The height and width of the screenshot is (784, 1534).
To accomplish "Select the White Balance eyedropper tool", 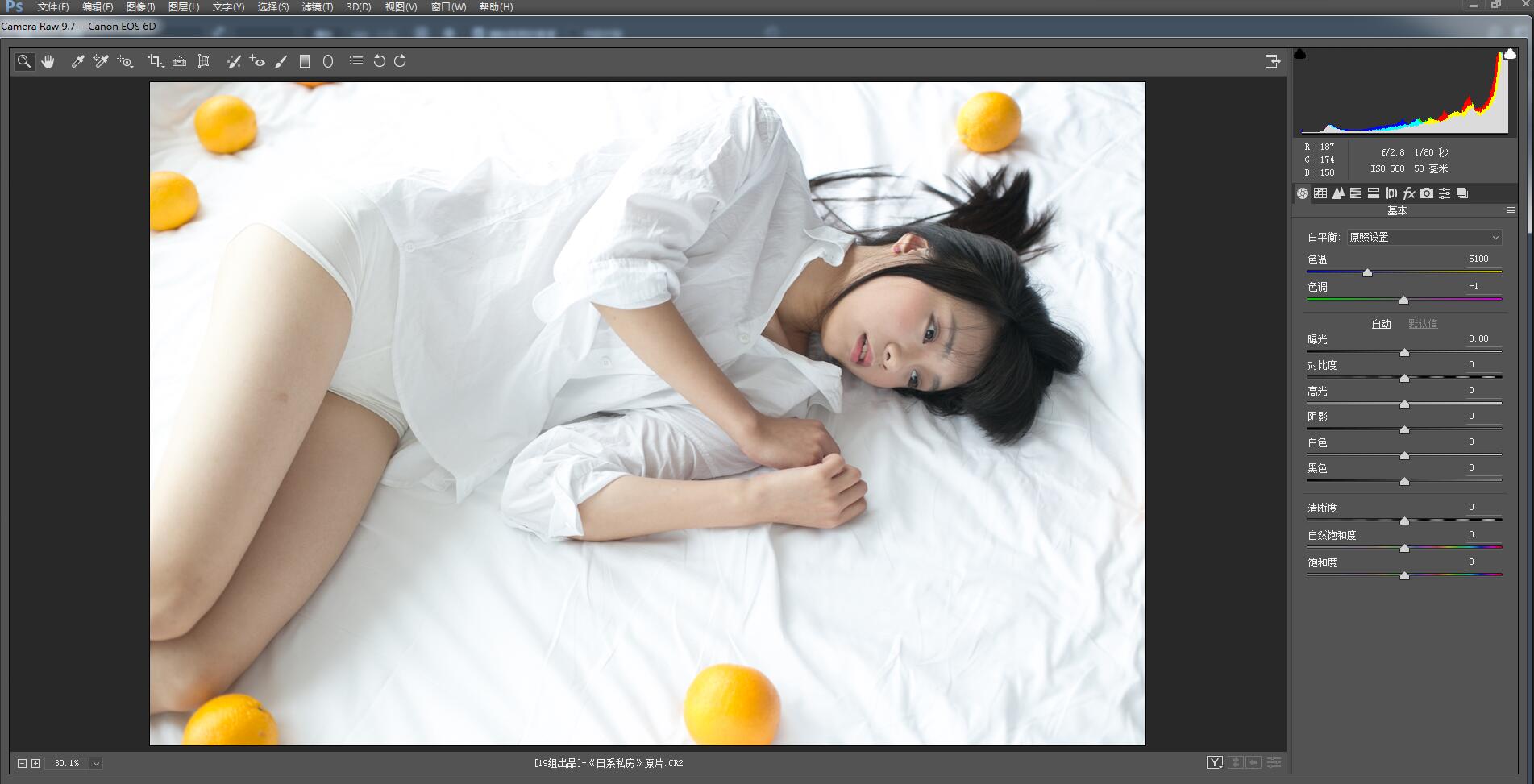I will [x=77, y=60].
